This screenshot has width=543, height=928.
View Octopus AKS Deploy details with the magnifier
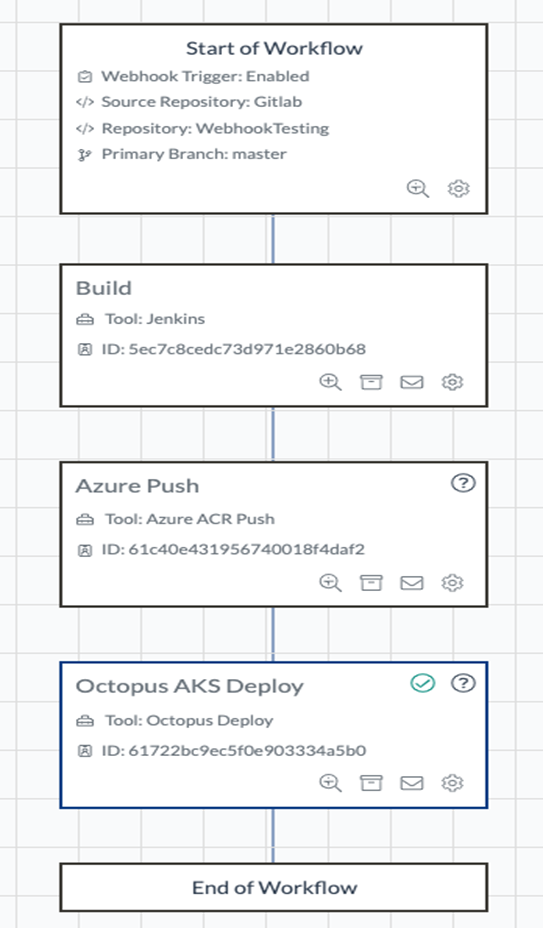coord(330,783)
